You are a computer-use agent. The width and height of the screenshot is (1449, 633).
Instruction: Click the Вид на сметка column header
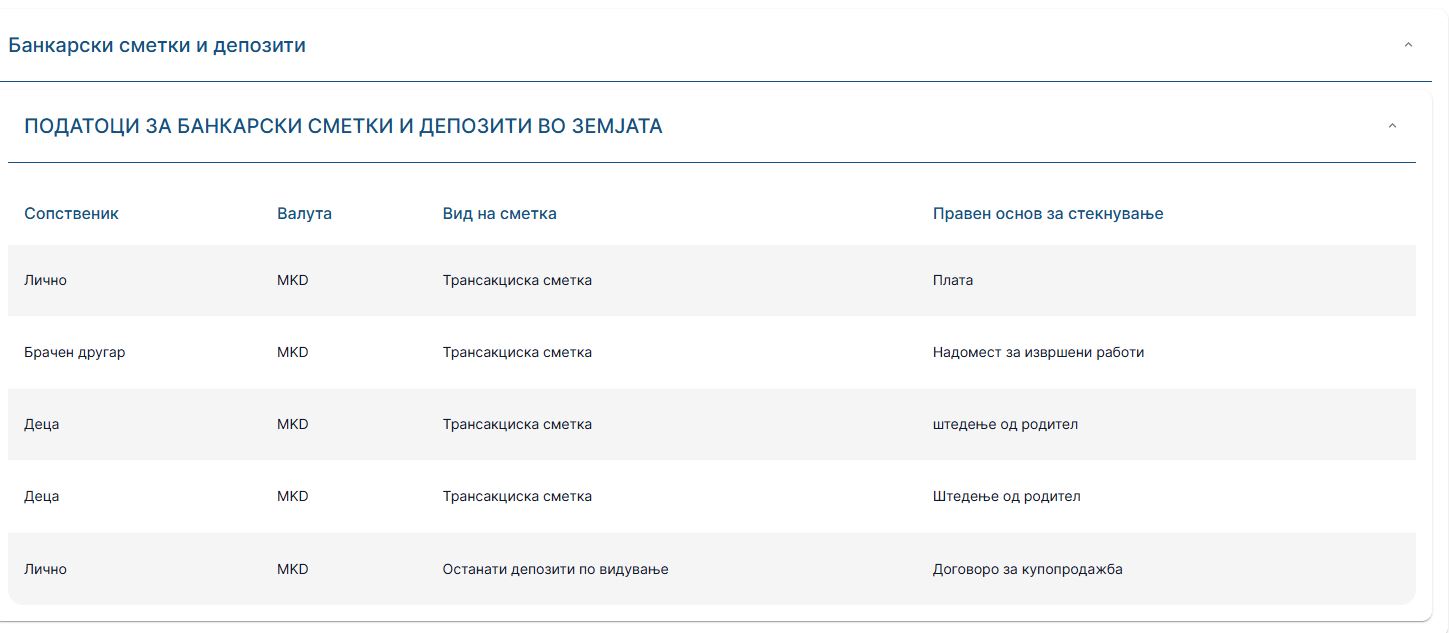click(x=499, y=213)
